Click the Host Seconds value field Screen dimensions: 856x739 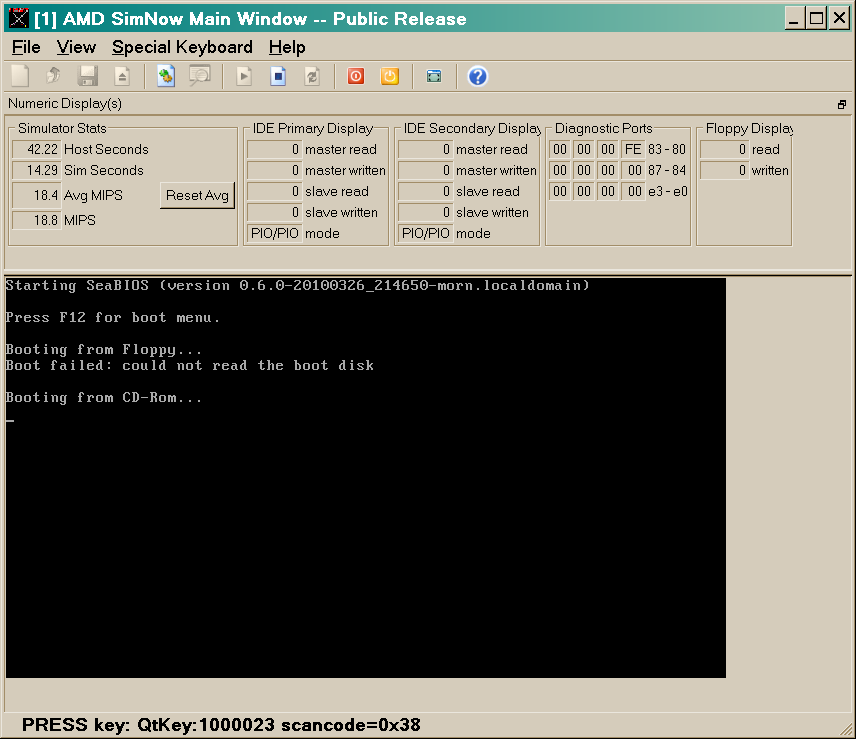pyautogui.click(x=37, y=149)
